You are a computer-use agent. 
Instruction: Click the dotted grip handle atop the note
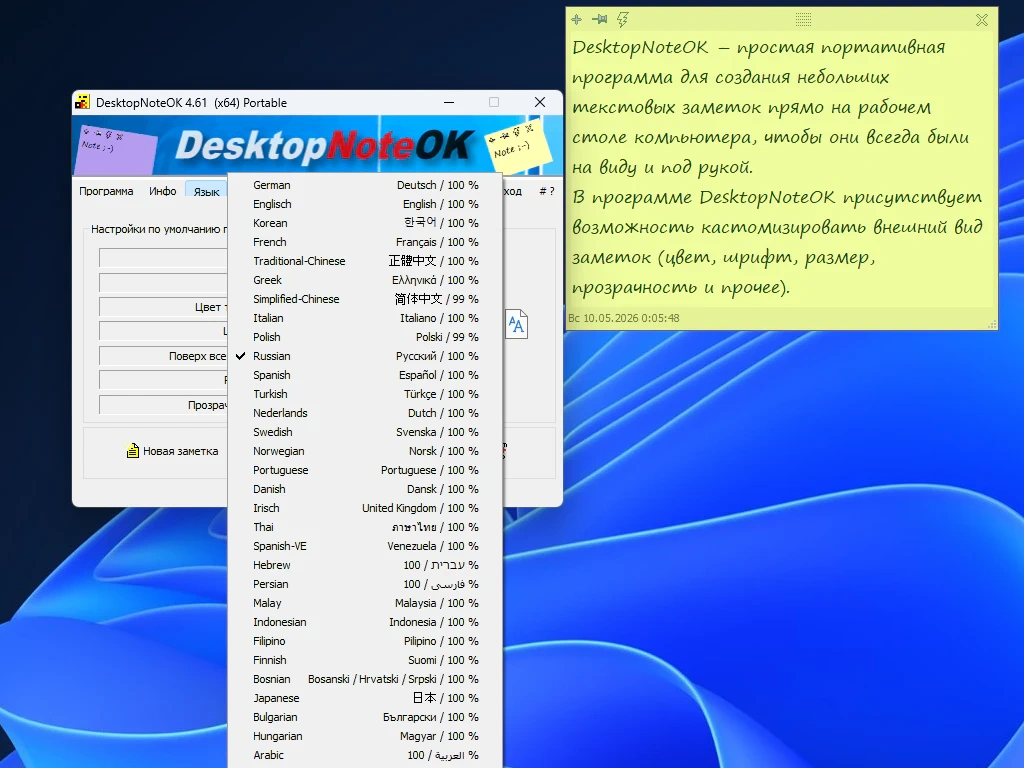click(803, 20)
